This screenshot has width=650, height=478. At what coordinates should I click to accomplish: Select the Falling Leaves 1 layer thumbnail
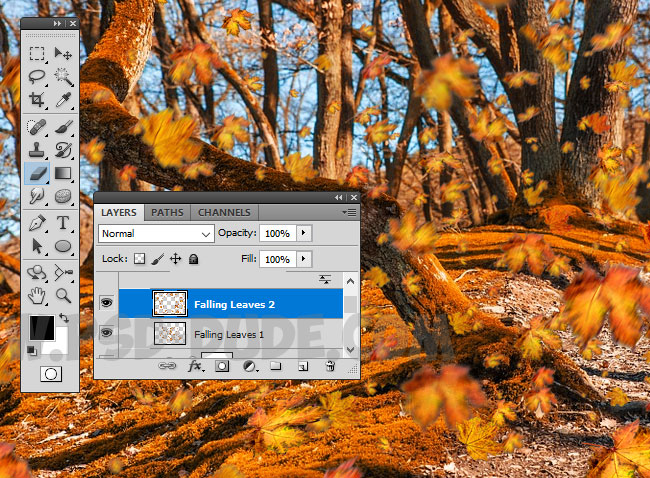point(169,334)
